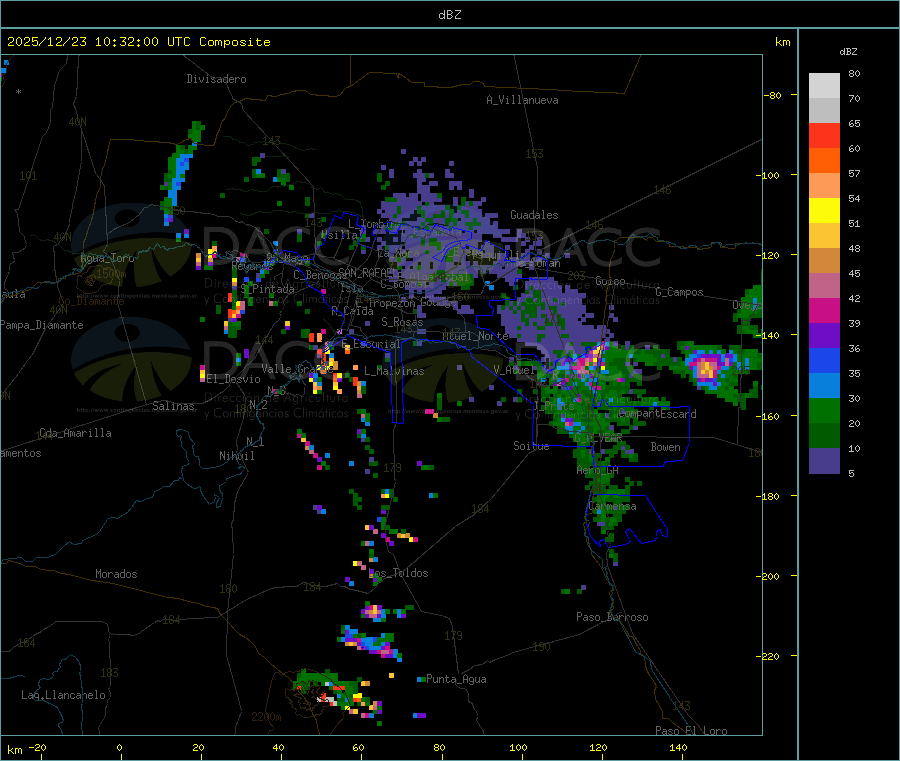900x761 pixels.
Task: Click the -140 km tick on right axis
Action: 770,335
